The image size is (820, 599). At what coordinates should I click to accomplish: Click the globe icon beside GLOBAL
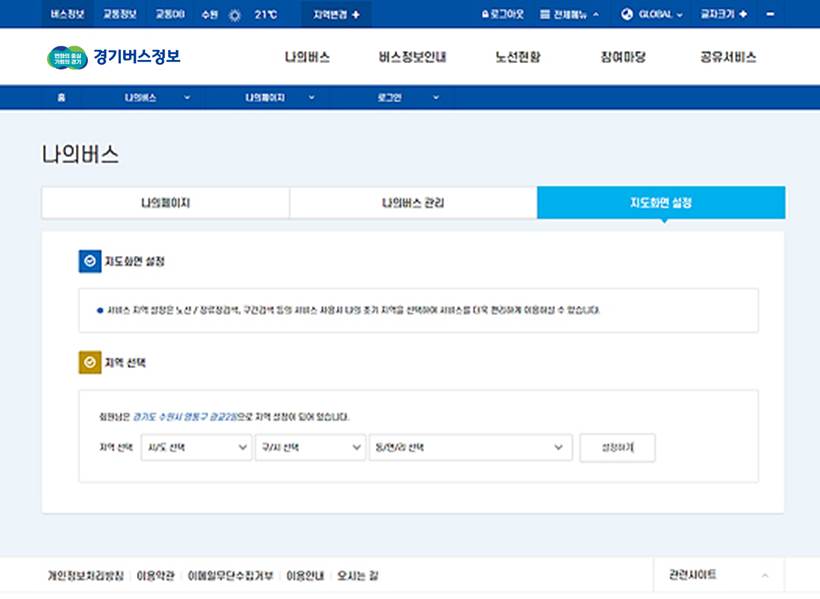627,15
